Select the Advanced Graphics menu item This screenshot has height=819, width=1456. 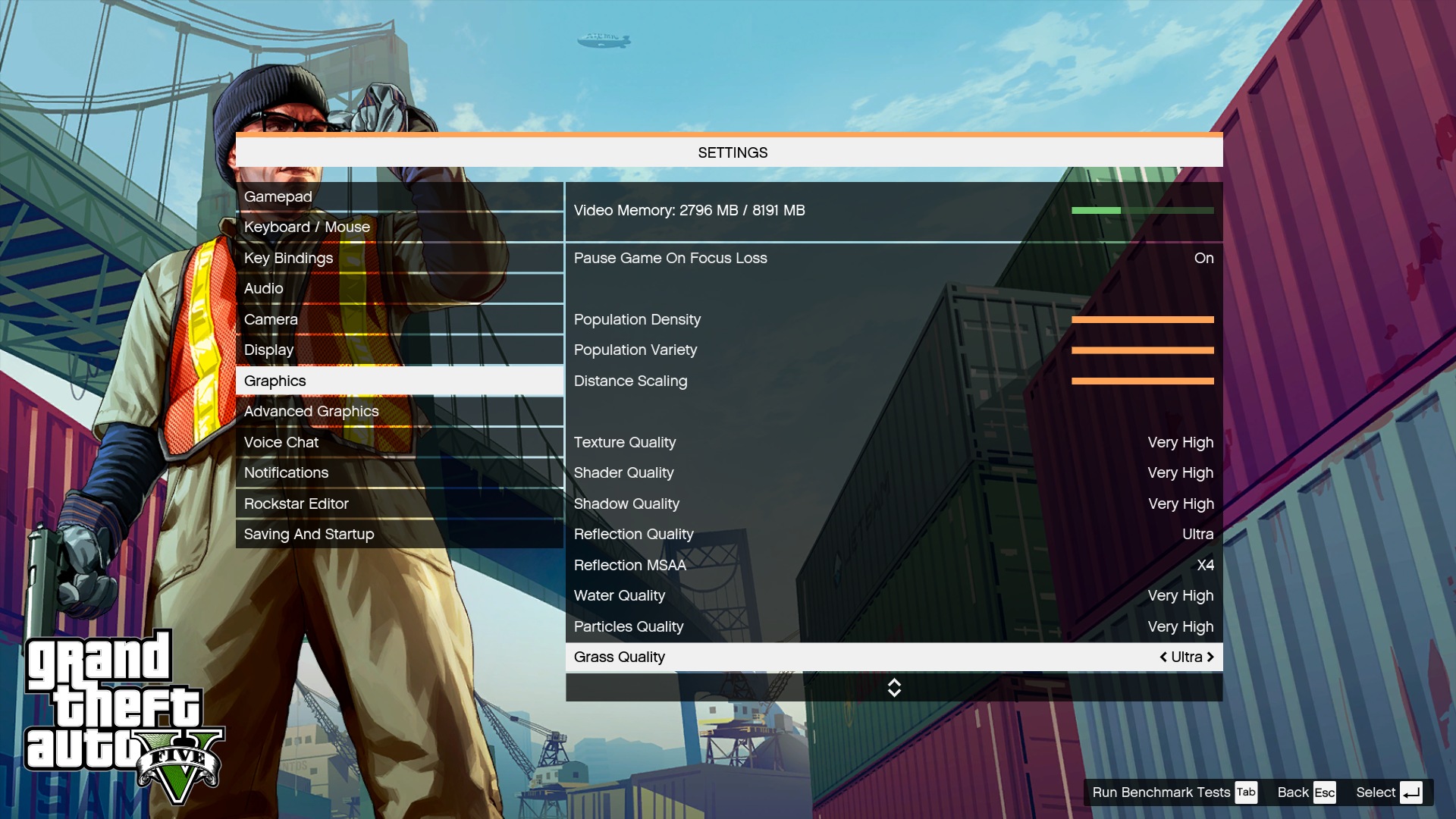tap(311, 411)
